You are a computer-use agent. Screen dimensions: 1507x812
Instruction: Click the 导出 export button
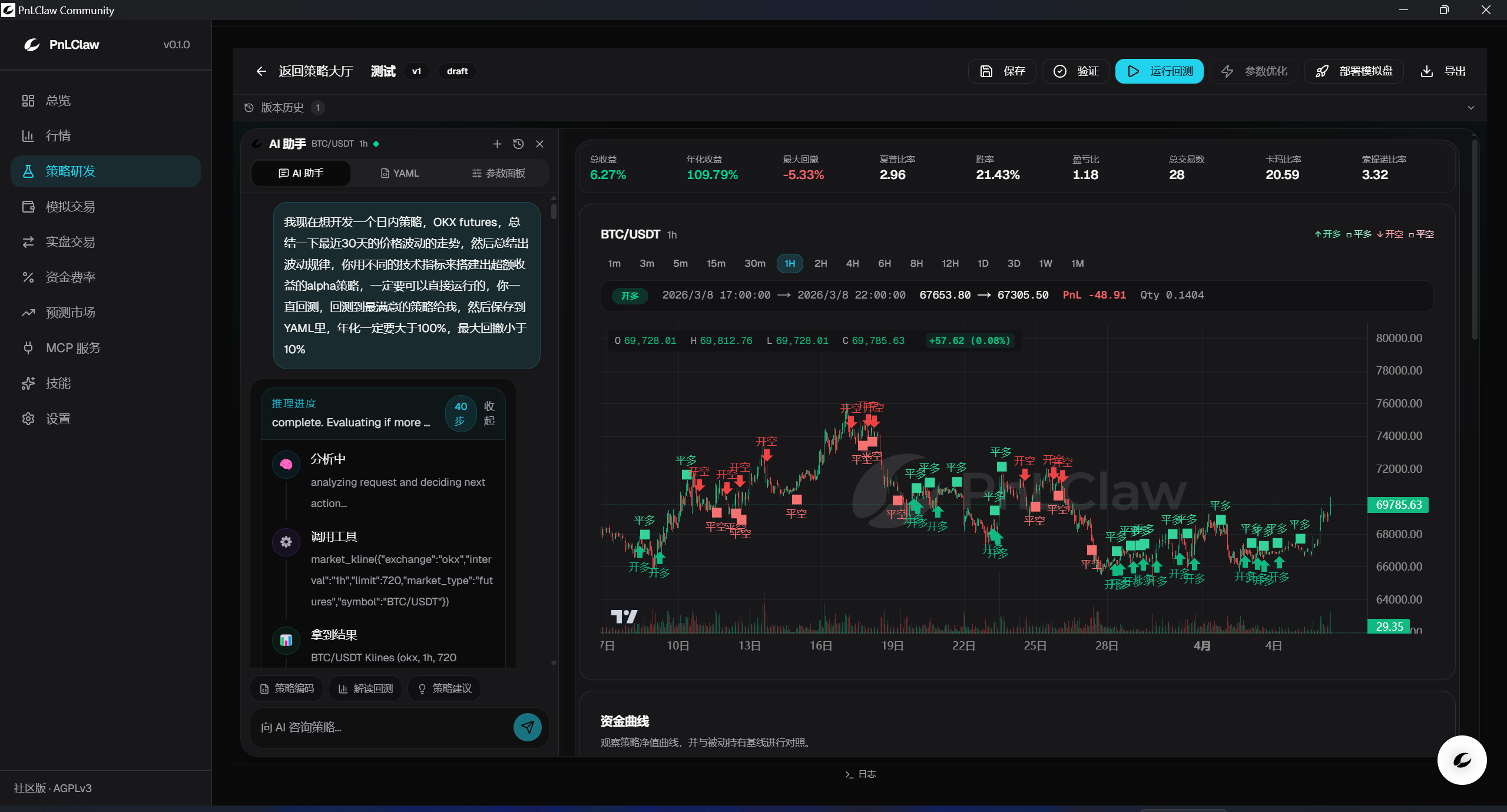point(1443,71)
